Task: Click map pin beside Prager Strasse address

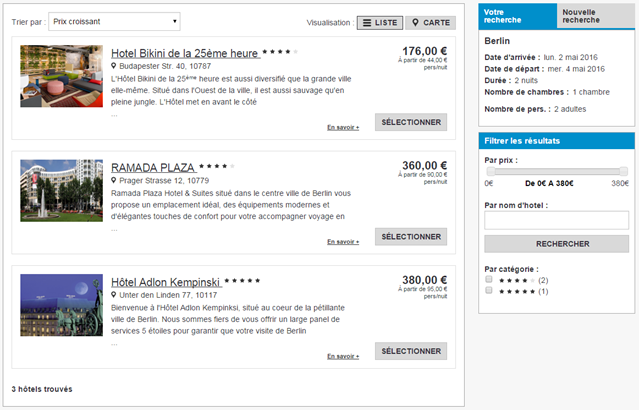Action: [114, 180]
